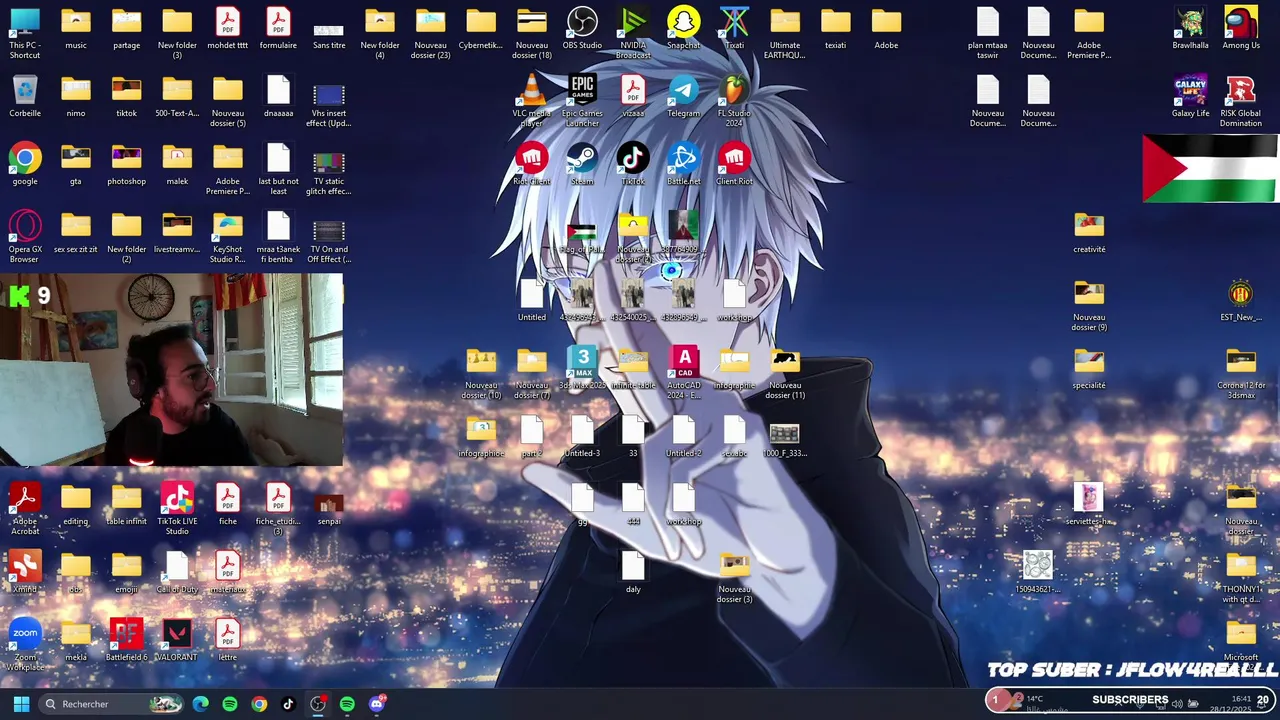Open the serviettes-h... image file
1280x720 pixels.
point(1089,504)
